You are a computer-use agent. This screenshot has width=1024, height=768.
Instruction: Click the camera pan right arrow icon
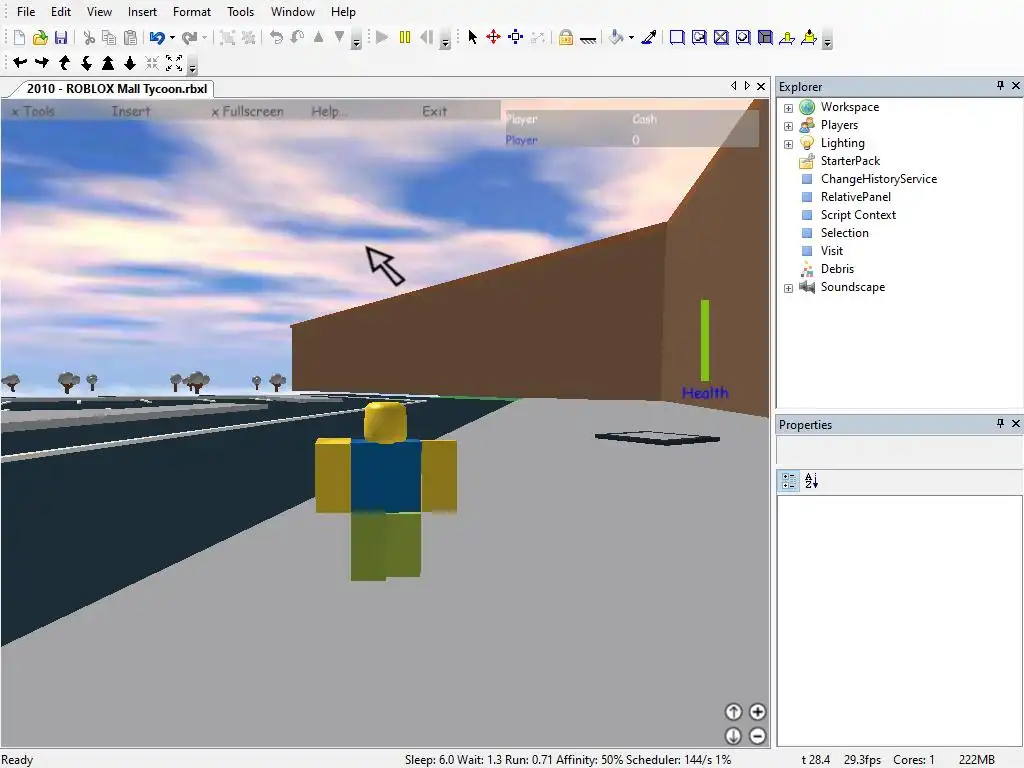pos(42,63)
